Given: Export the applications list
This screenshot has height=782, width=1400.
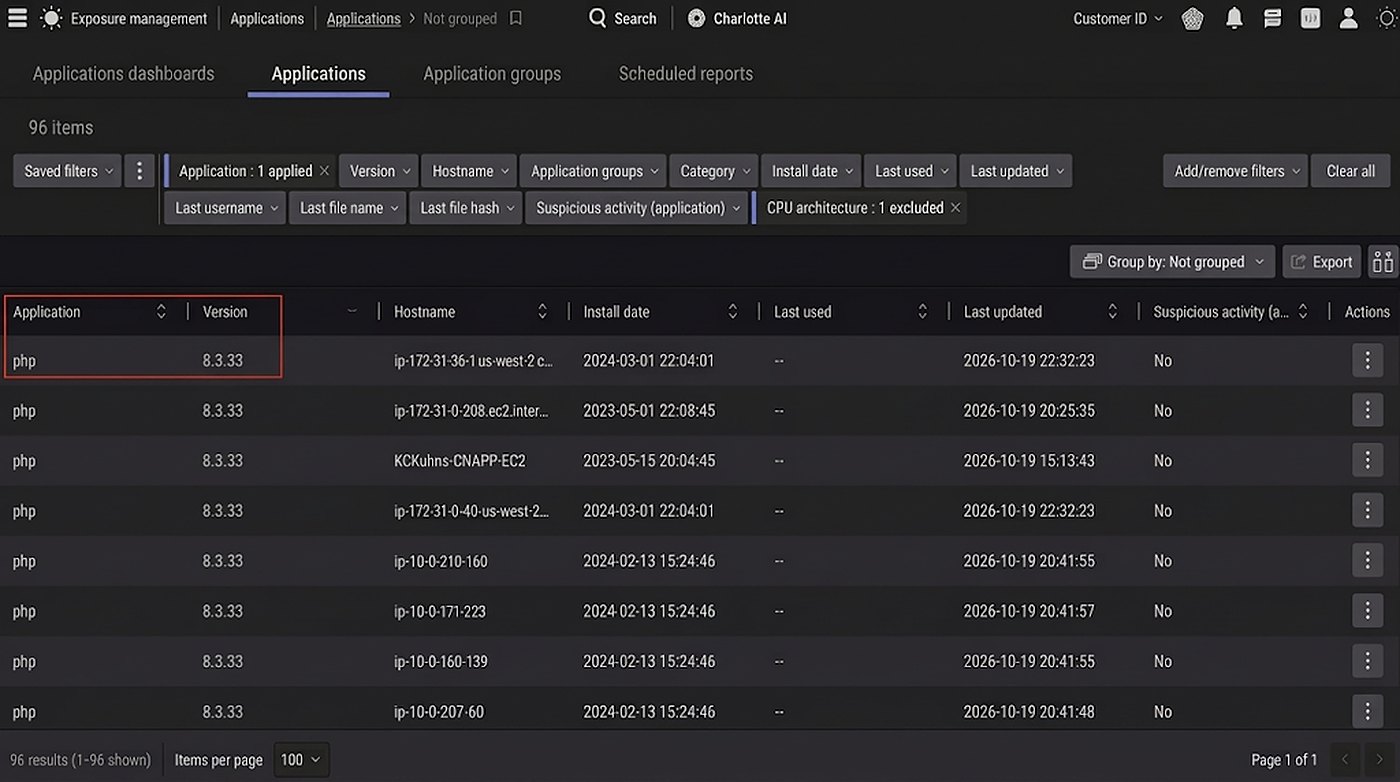Looking at the screenshot, I should point(1321,262).
